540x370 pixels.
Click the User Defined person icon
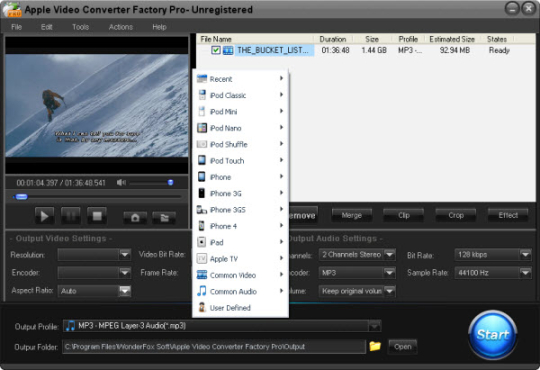point(202,307)
